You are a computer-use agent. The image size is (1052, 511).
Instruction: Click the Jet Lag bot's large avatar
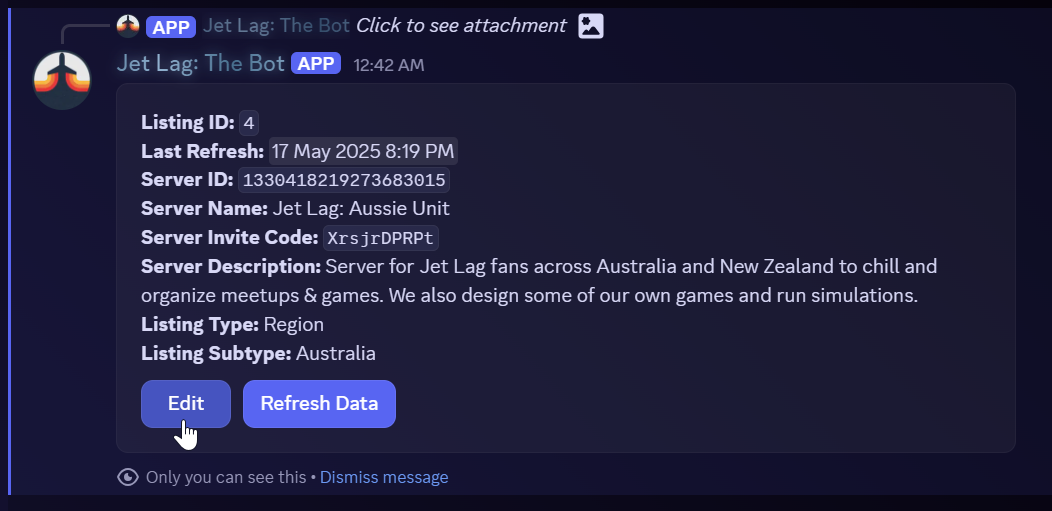point(62,79)
